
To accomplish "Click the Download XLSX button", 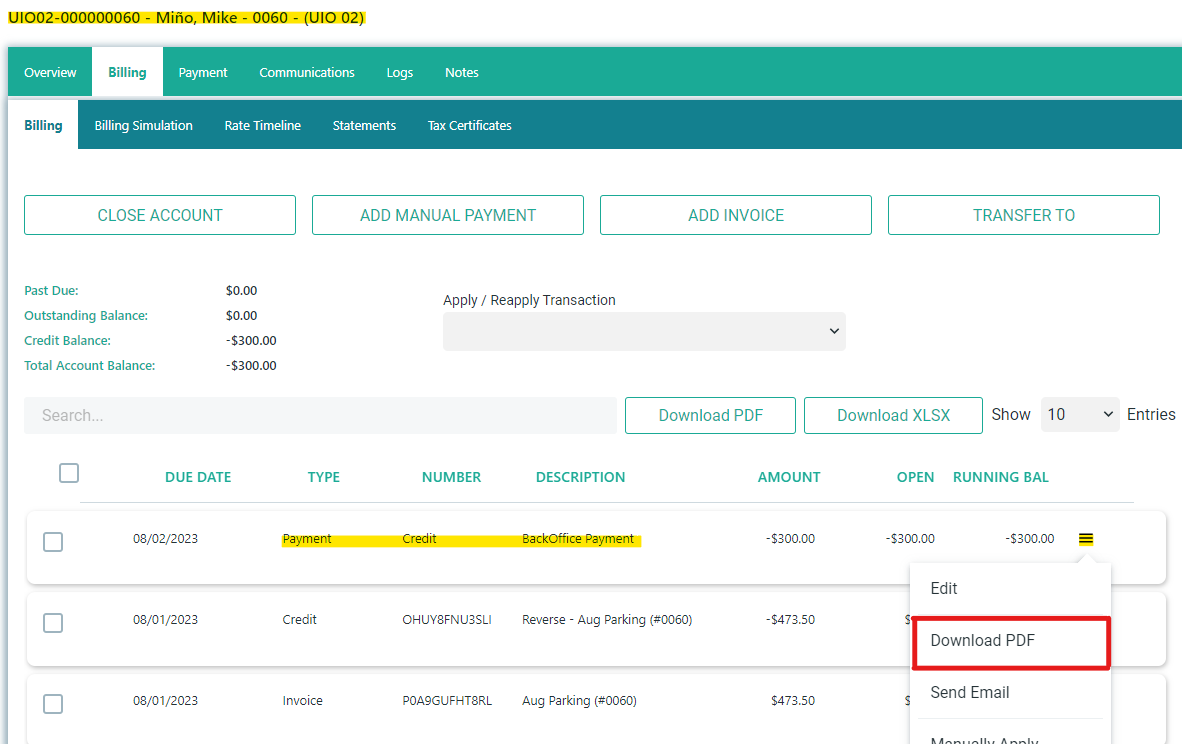I will 893,416.
